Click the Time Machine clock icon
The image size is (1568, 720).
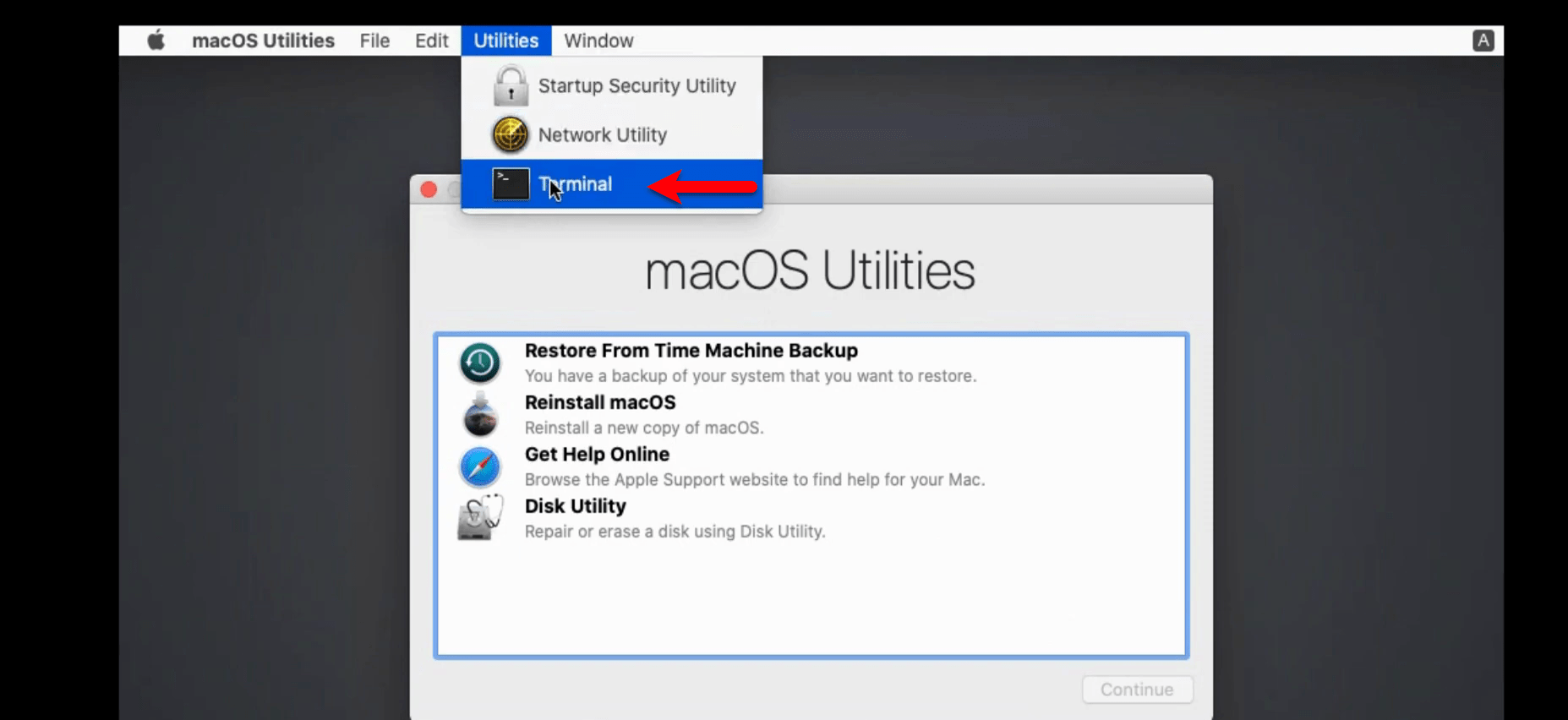pos(479,363)
